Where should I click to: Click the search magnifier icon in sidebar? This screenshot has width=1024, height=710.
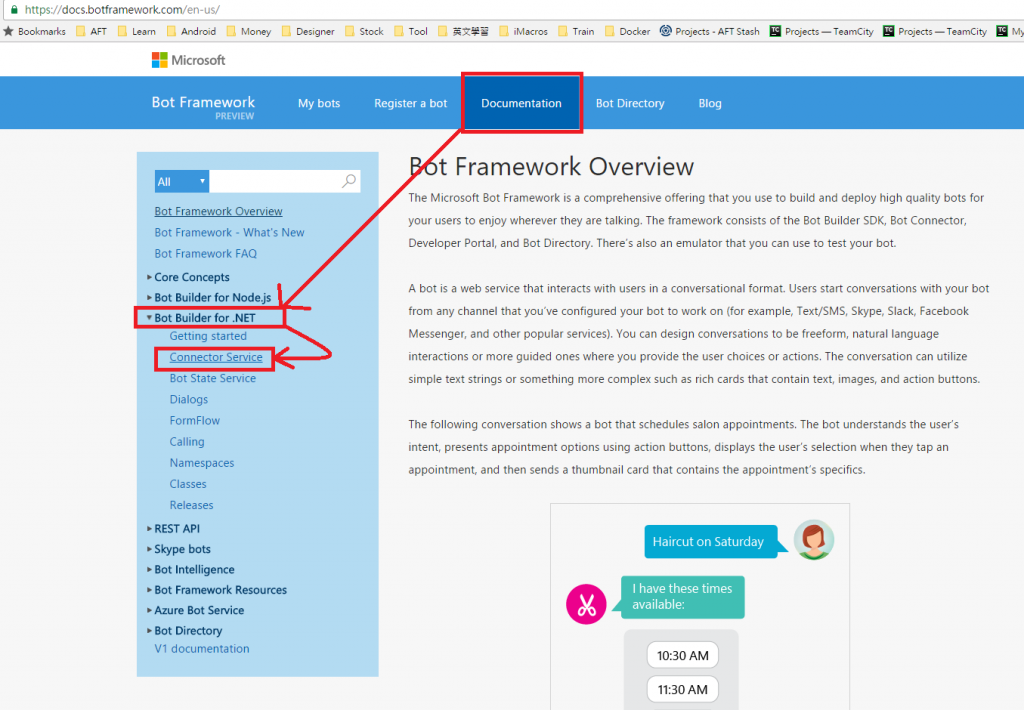click(x=349, y=181)
